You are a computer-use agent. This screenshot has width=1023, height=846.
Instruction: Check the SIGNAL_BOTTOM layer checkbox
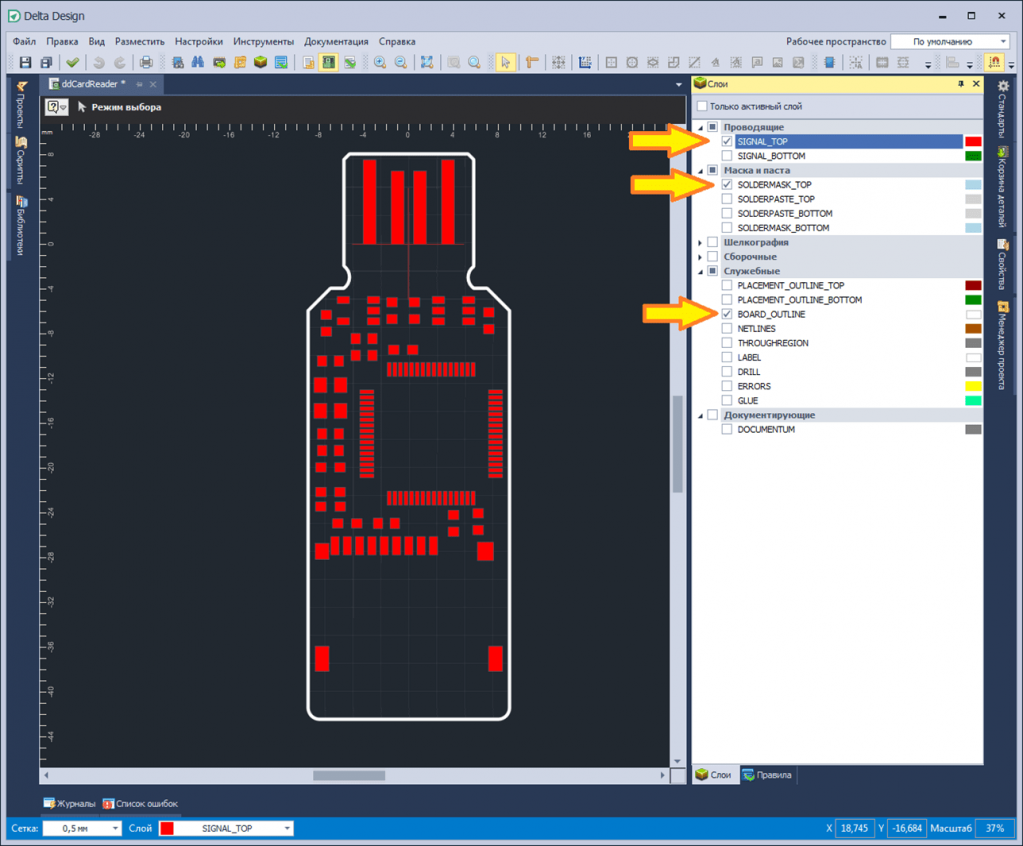[x=727, y=156]
